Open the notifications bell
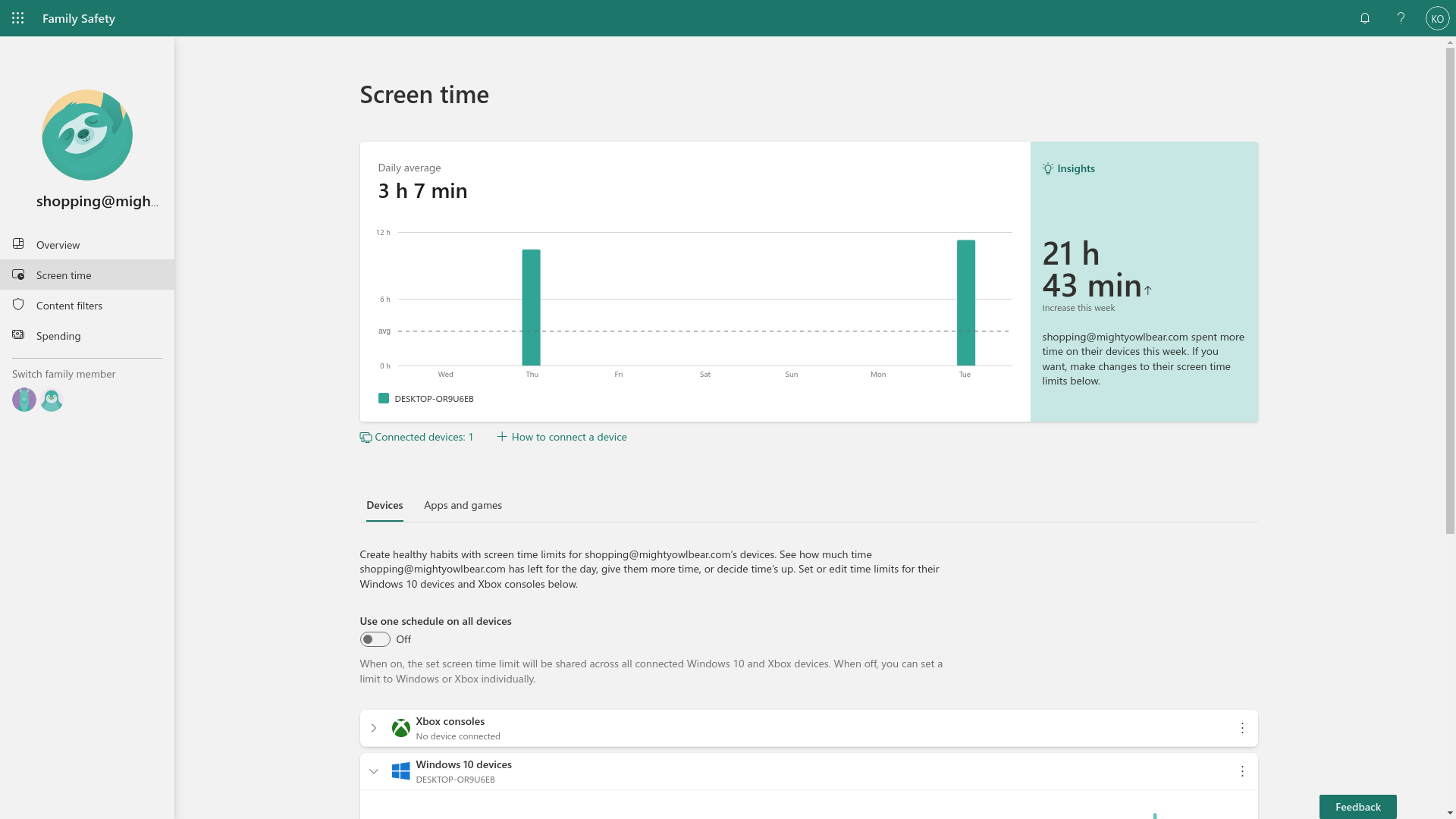The height and width of the screenshot is (819, 1456). pos(1365,18)
